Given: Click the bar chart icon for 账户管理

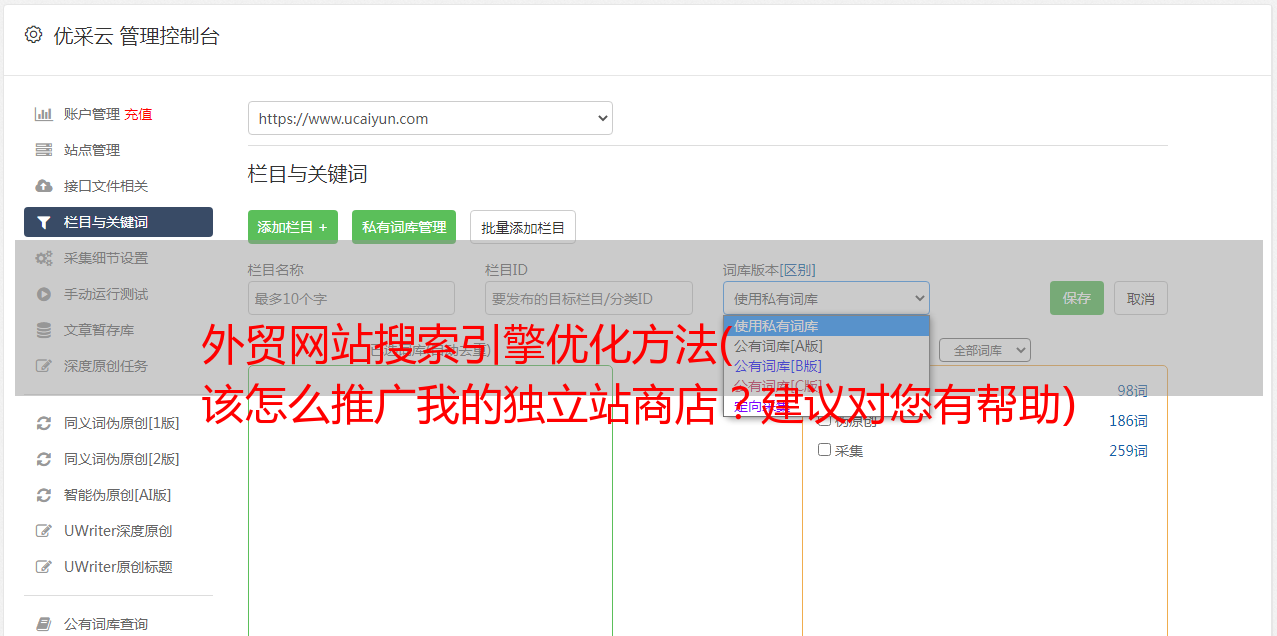Looking at the screenshot, I should (x=44, y=114).
